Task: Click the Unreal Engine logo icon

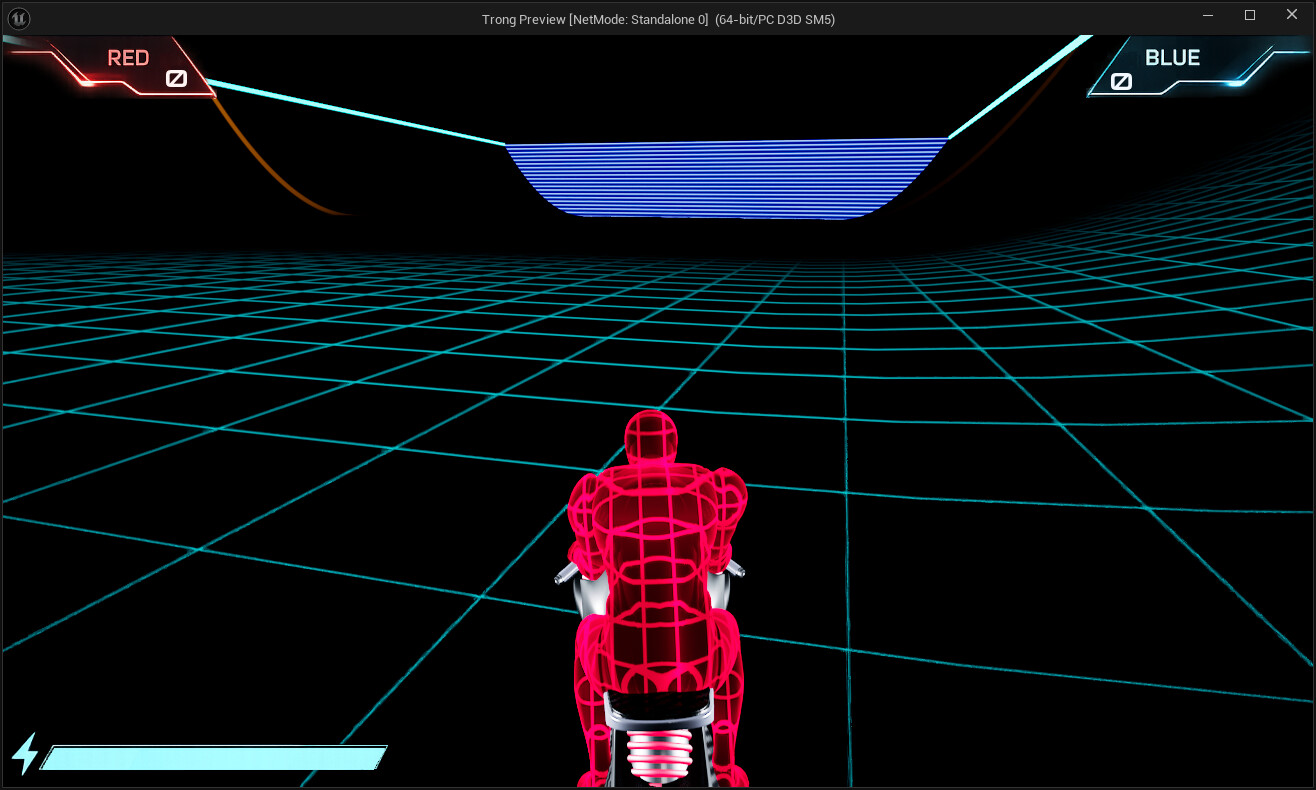Action: 19,18
